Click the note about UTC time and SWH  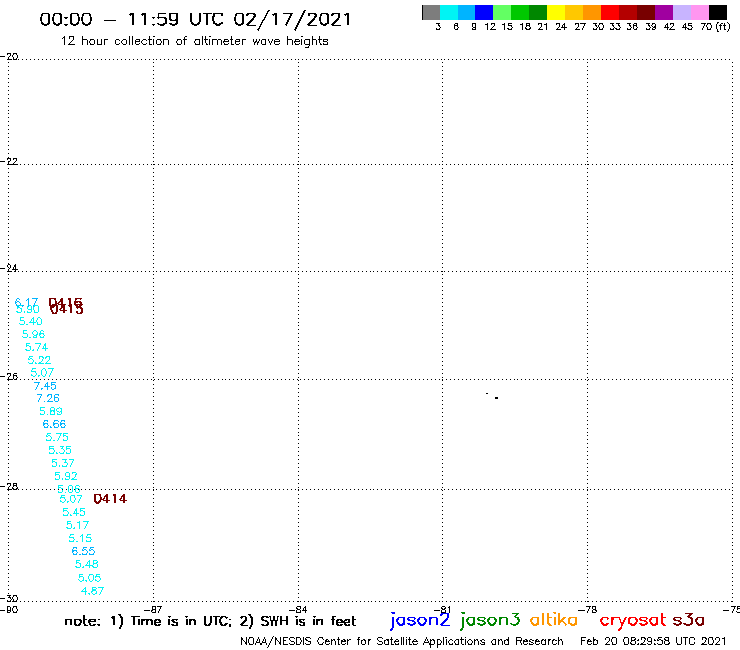[210, 621]
